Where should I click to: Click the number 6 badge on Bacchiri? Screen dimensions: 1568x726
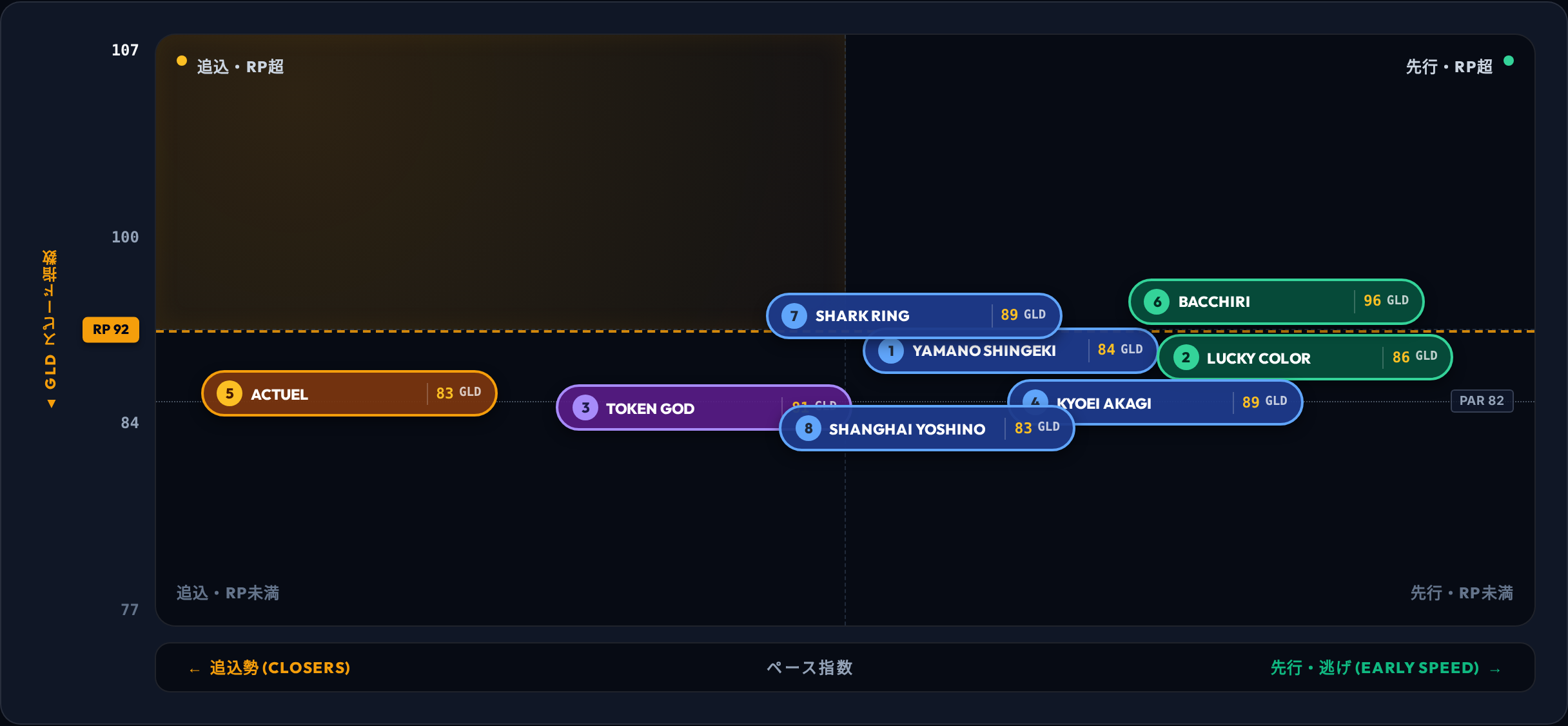tap(1157, 302)
